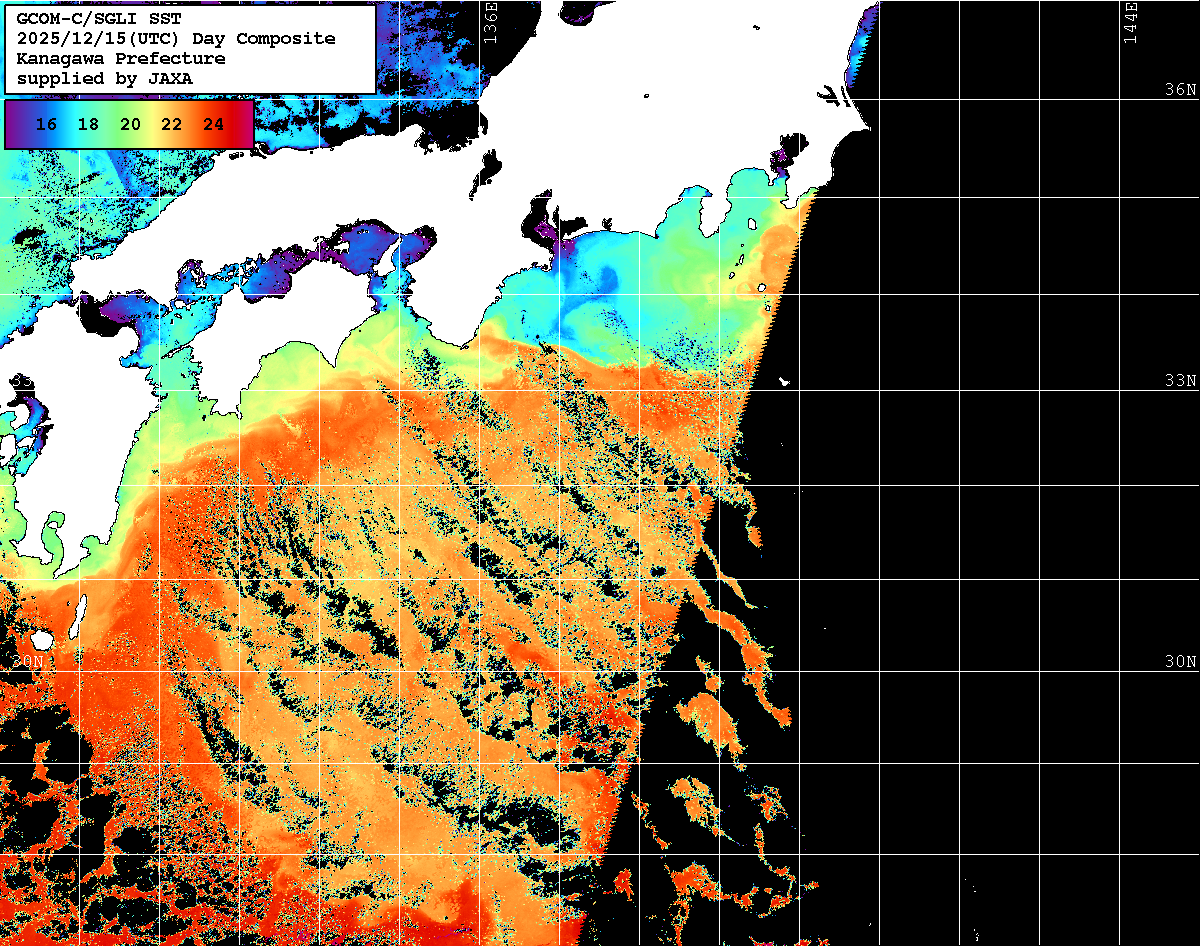The image size is (1200, 946).
Task: Click the Kanagawa Prefecture label
Action: 120,59
